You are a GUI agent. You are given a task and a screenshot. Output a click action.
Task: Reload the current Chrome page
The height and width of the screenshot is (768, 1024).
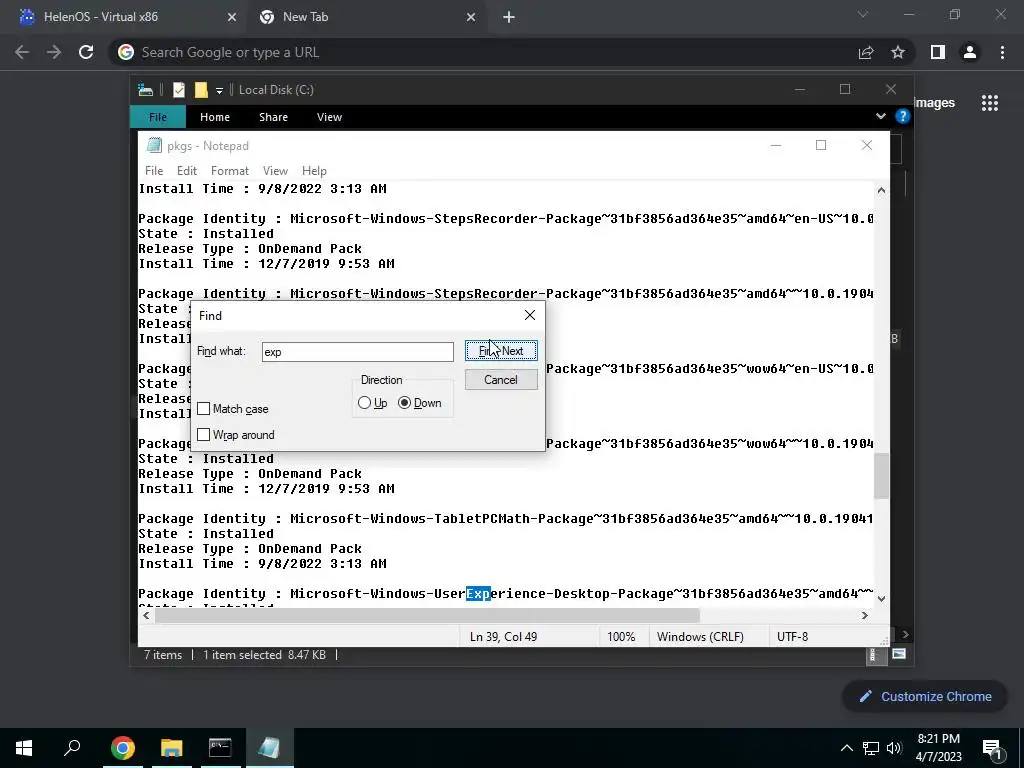(86, 52)
